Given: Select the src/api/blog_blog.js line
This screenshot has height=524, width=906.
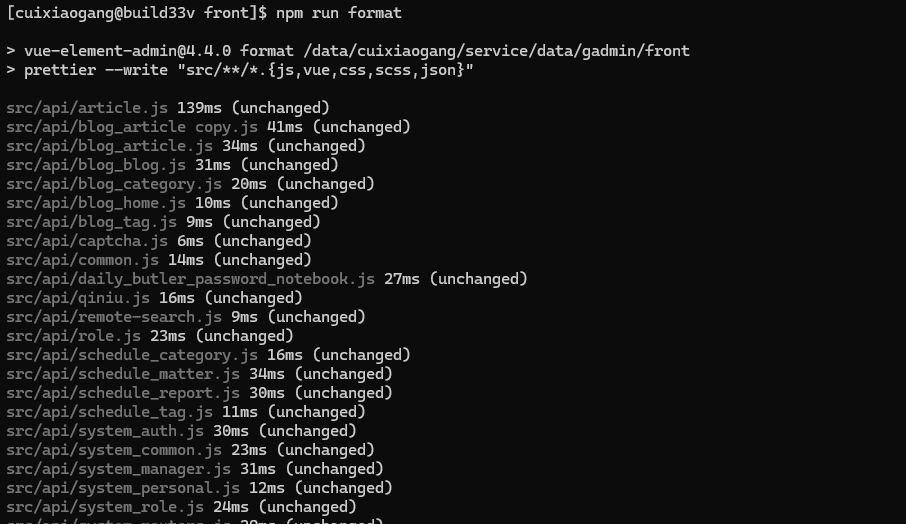Looking at the screenshot, I should pyautogui.click(x=172, y=165).
